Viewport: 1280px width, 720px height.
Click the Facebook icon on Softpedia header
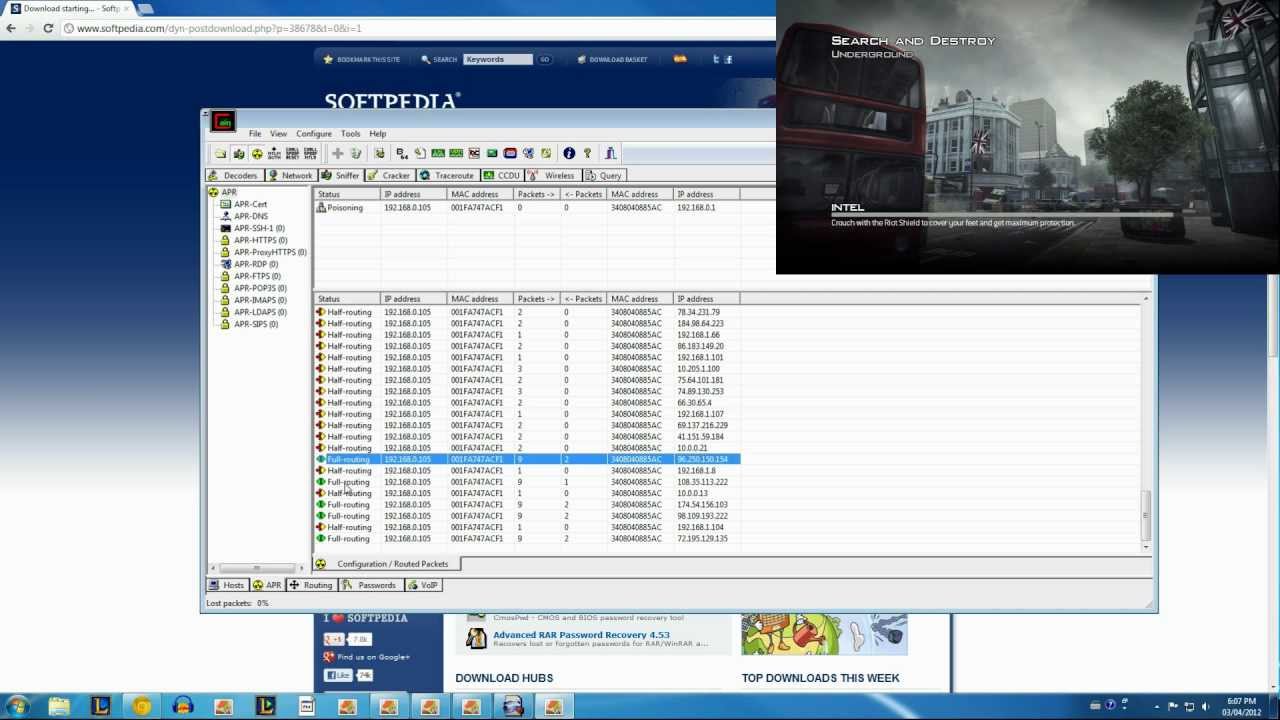[728, 59]
